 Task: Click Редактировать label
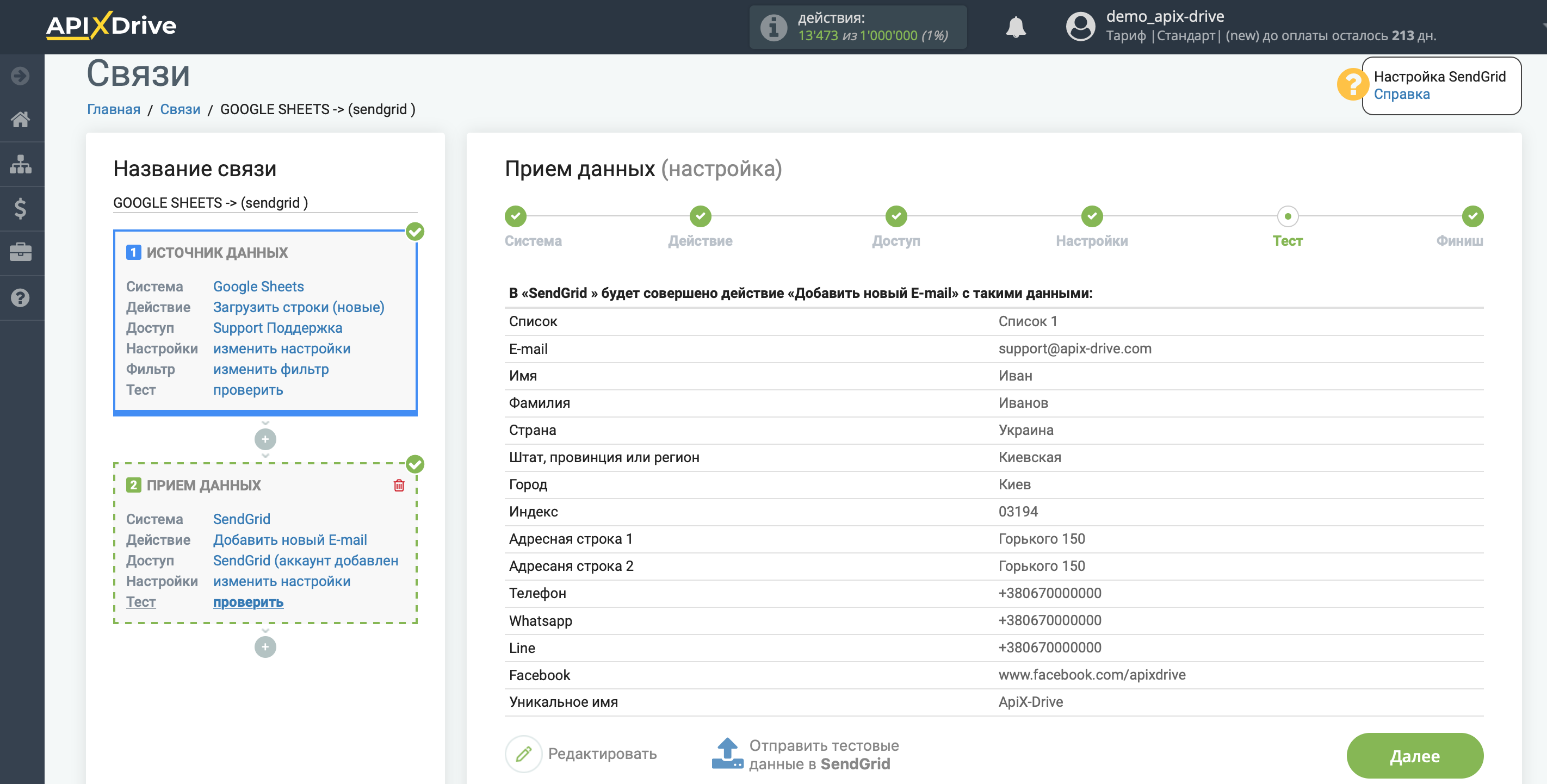coord(602,754)
